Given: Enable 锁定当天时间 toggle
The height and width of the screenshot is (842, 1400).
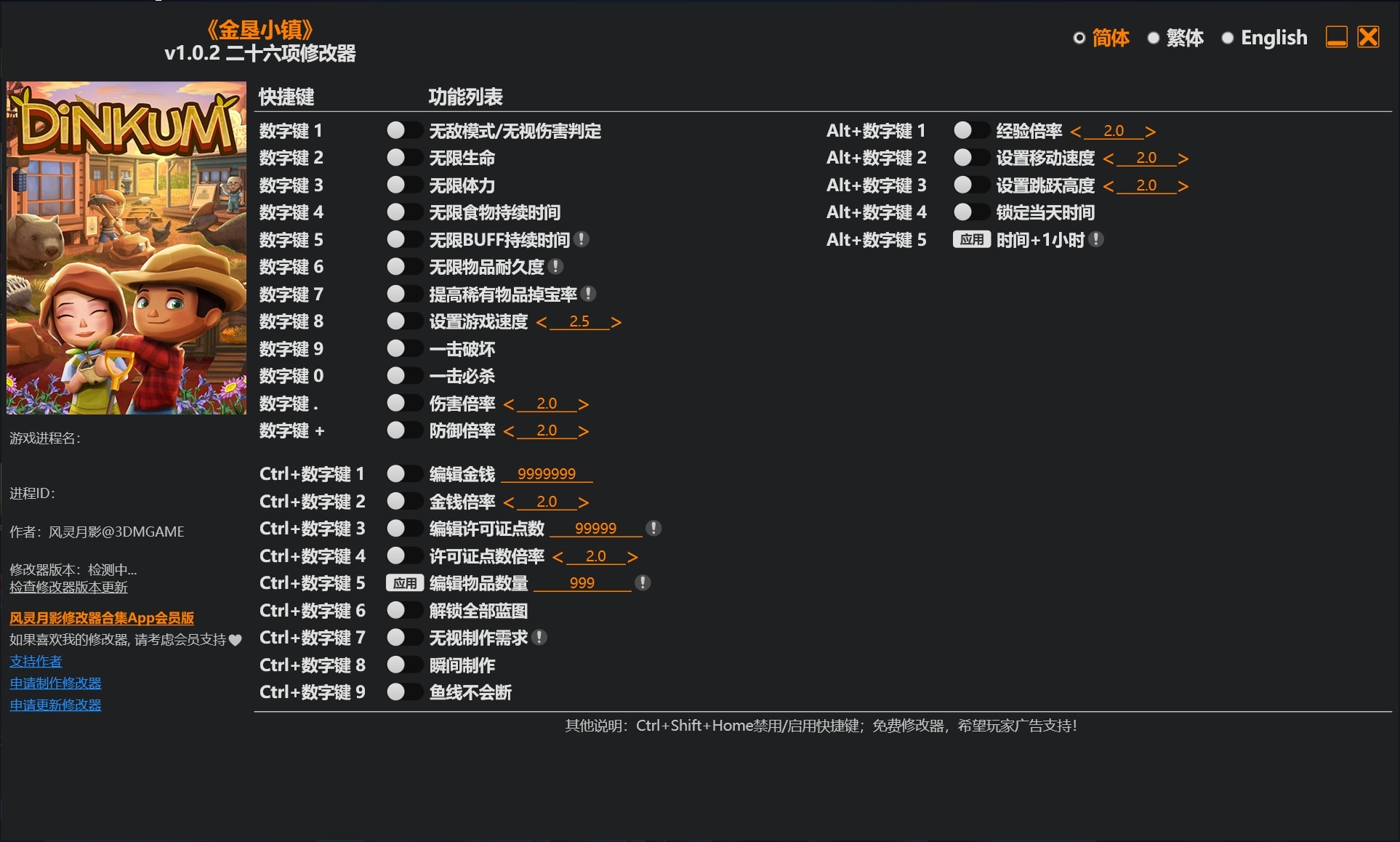Looking at the screenshot, I should 970,212.
